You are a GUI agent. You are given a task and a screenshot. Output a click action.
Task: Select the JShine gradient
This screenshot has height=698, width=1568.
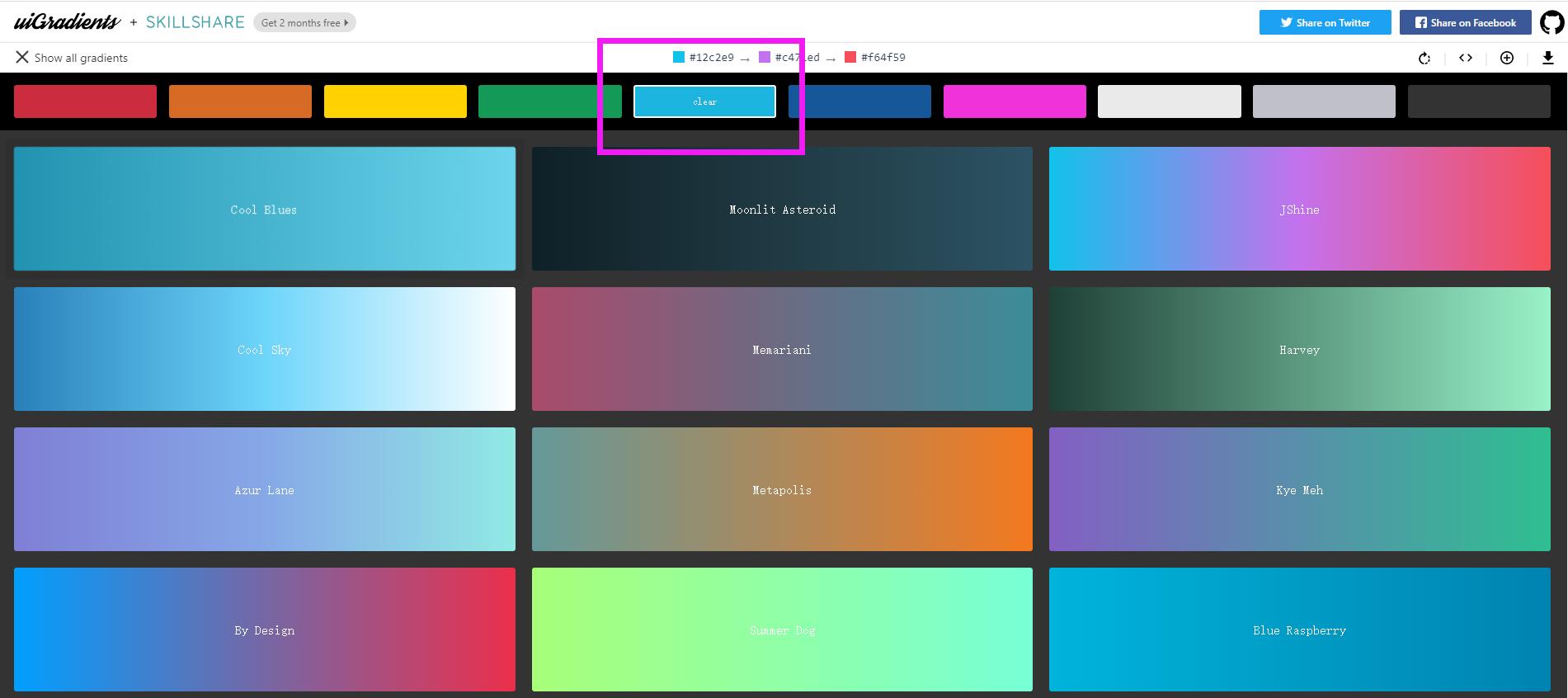pos(1299,209)
